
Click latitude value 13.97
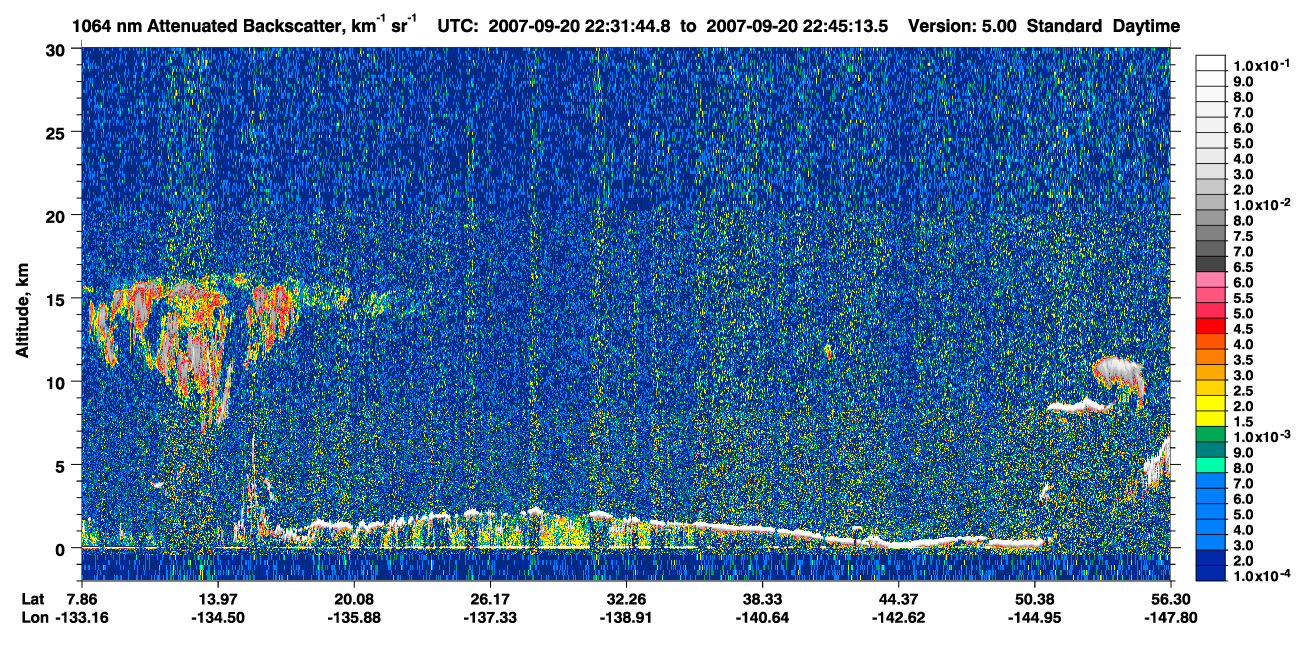pos(217,598)
